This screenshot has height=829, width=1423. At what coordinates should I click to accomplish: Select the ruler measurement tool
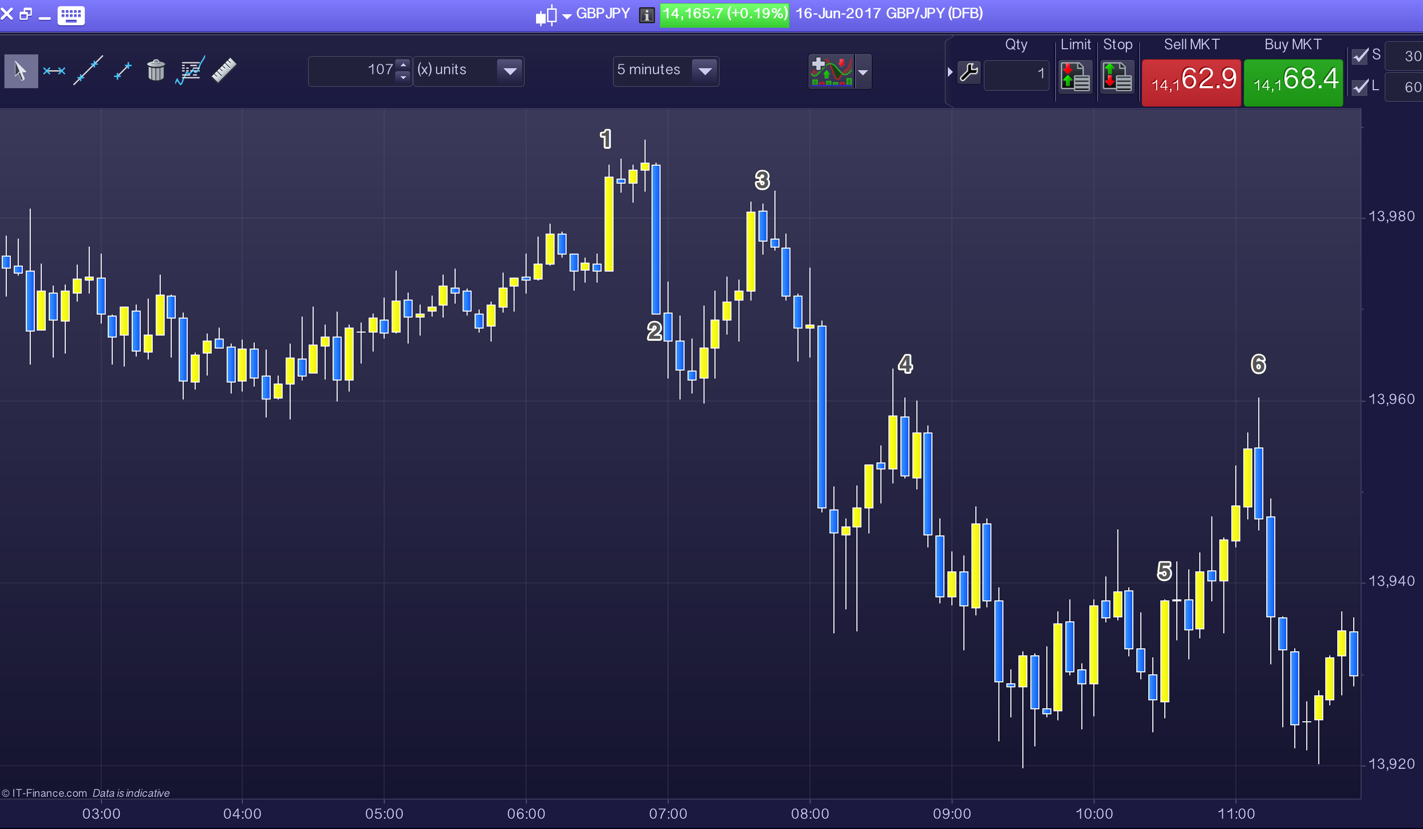click(225, 70)
